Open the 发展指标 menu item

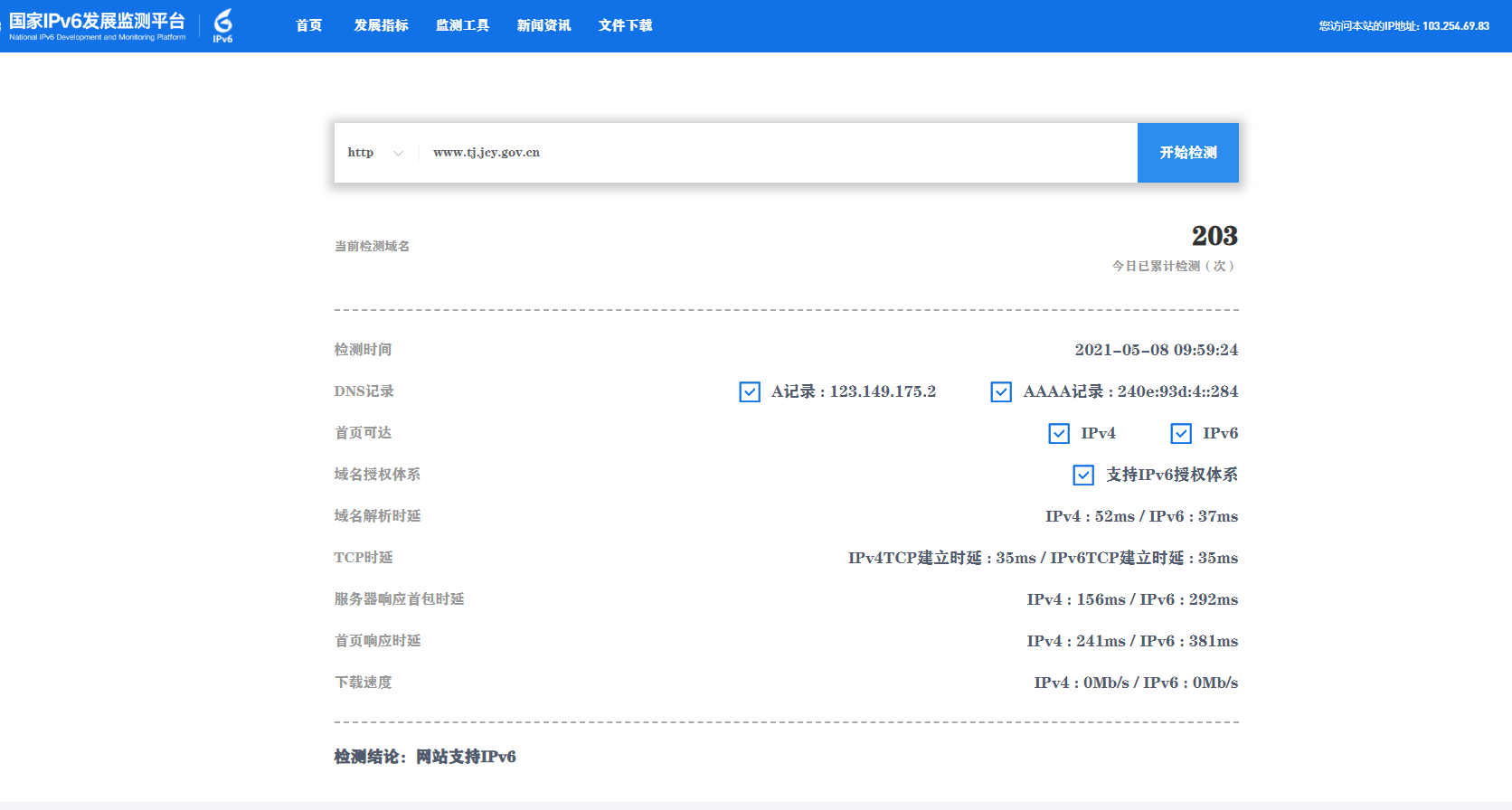381,25
